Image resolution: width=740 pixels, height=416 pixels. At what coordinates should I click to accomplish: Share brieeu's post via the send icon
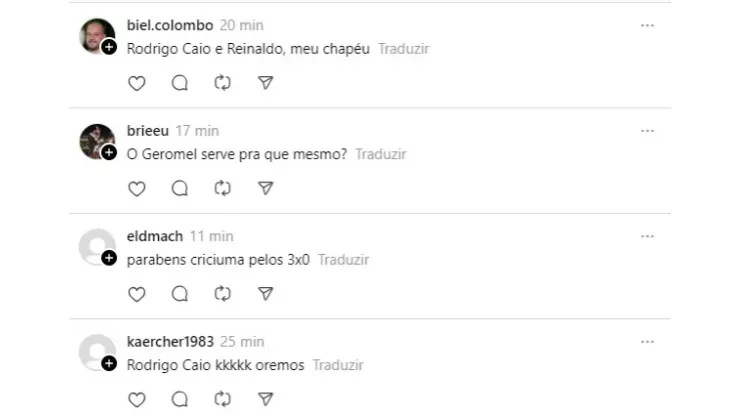coord(265,188)
